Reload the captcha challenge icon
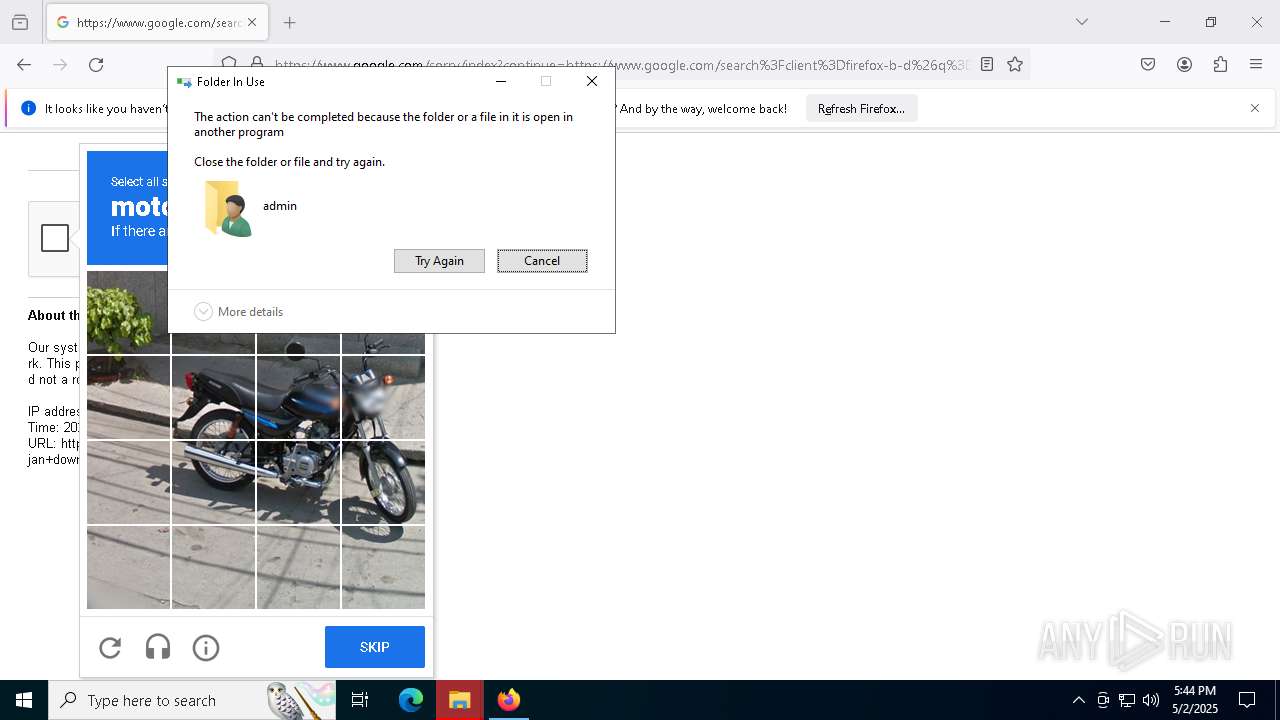The height and width of the screenshot is (720, 1280). point(110,648)
